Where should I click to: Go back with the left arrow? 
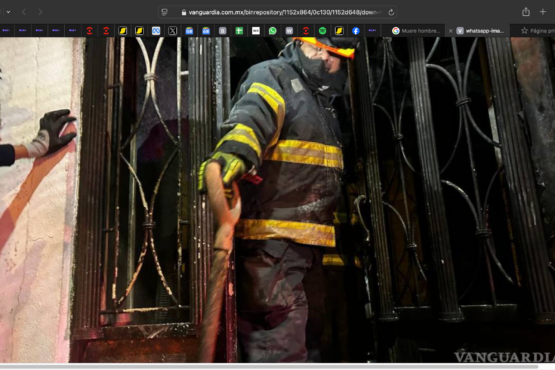point(24,12)
